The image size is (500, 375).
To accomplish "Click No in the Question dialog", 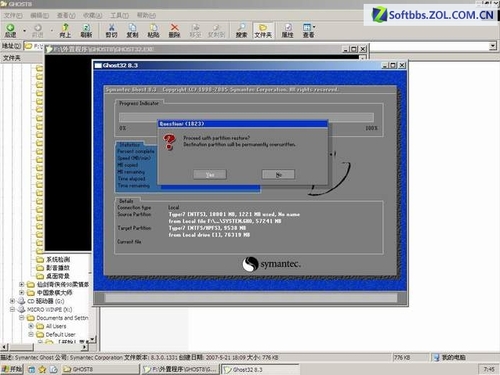I will [278, 175].
